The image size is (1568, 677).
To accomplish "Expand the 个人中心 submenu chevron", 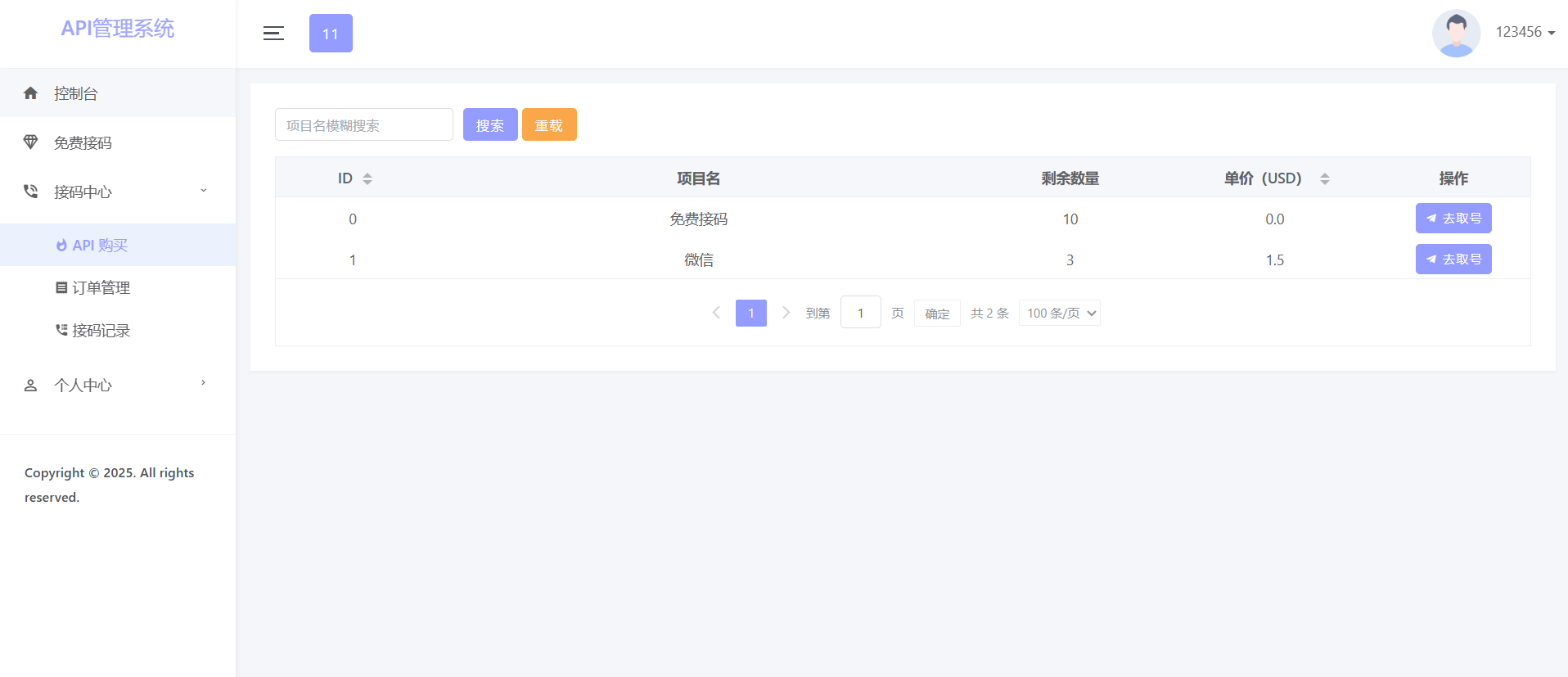I will (204, 383).
